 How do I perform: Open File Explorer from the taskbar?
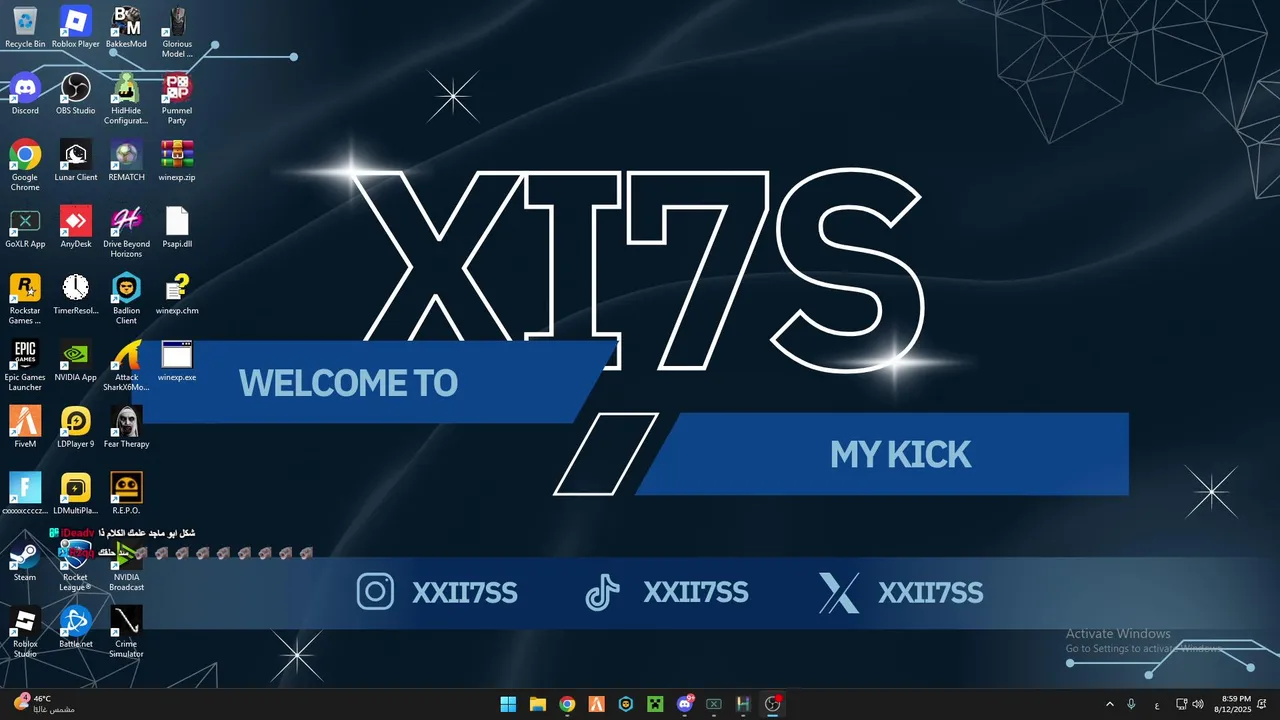(x=538, y=704)
